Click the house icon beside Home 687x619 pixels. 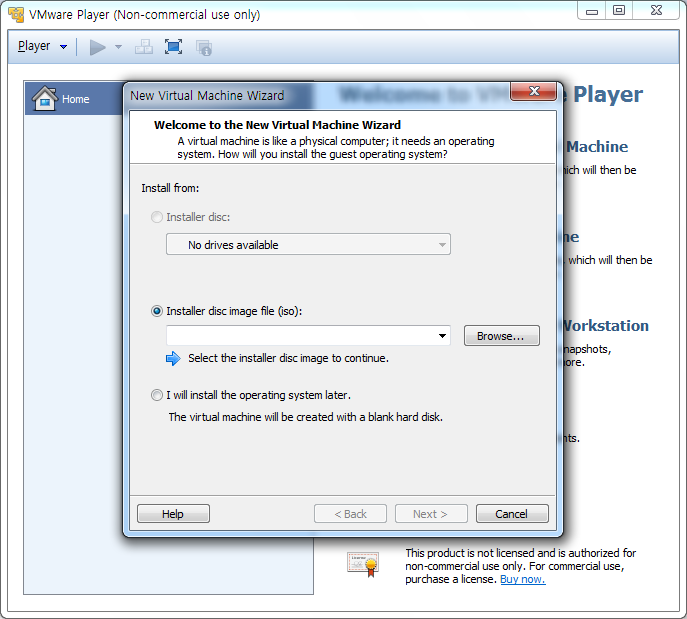click(x=45, y=98)
